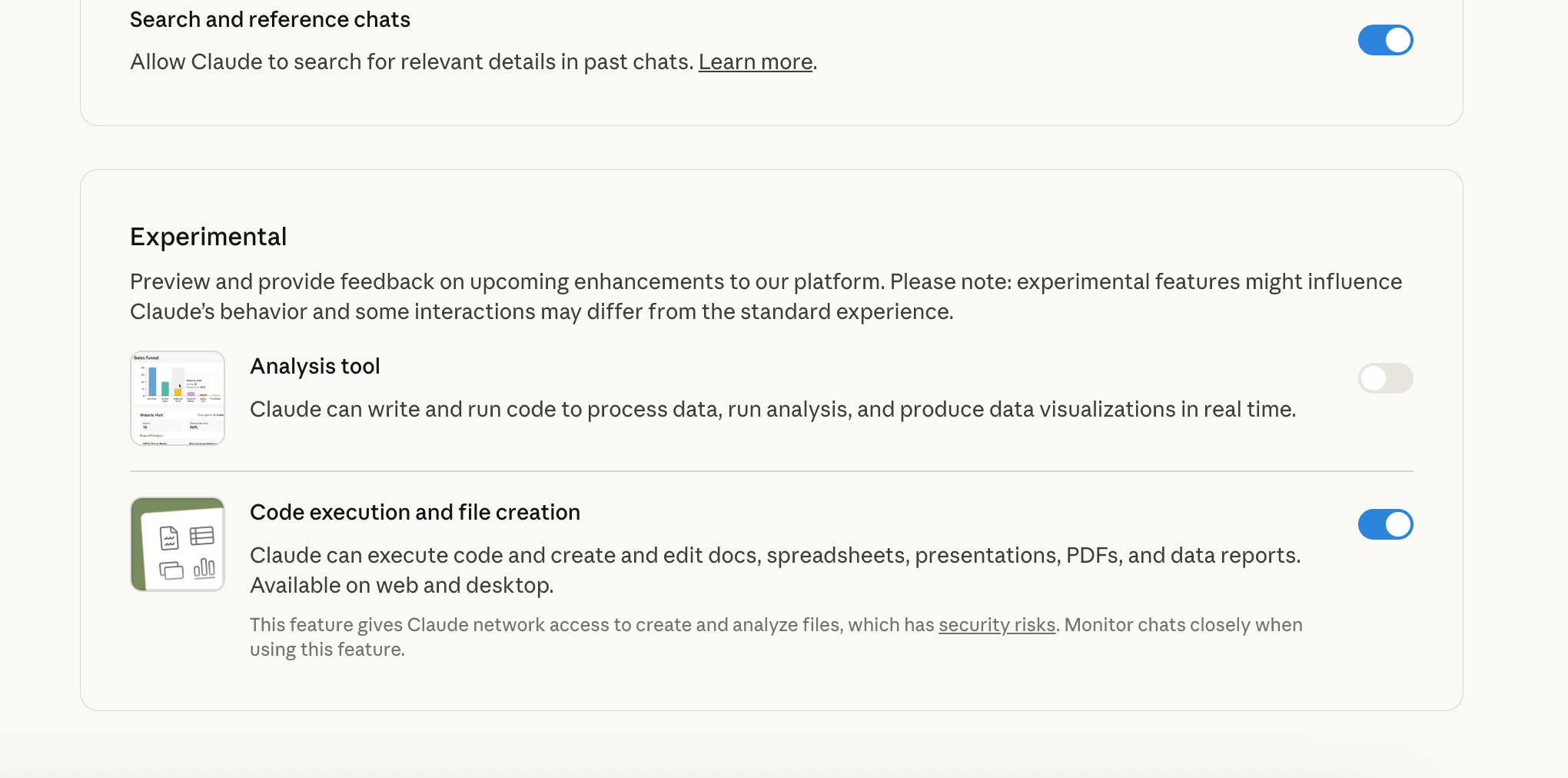Click the Search and reference chats heading
The height and width of the screenshot is (778, 1568).
270,19
